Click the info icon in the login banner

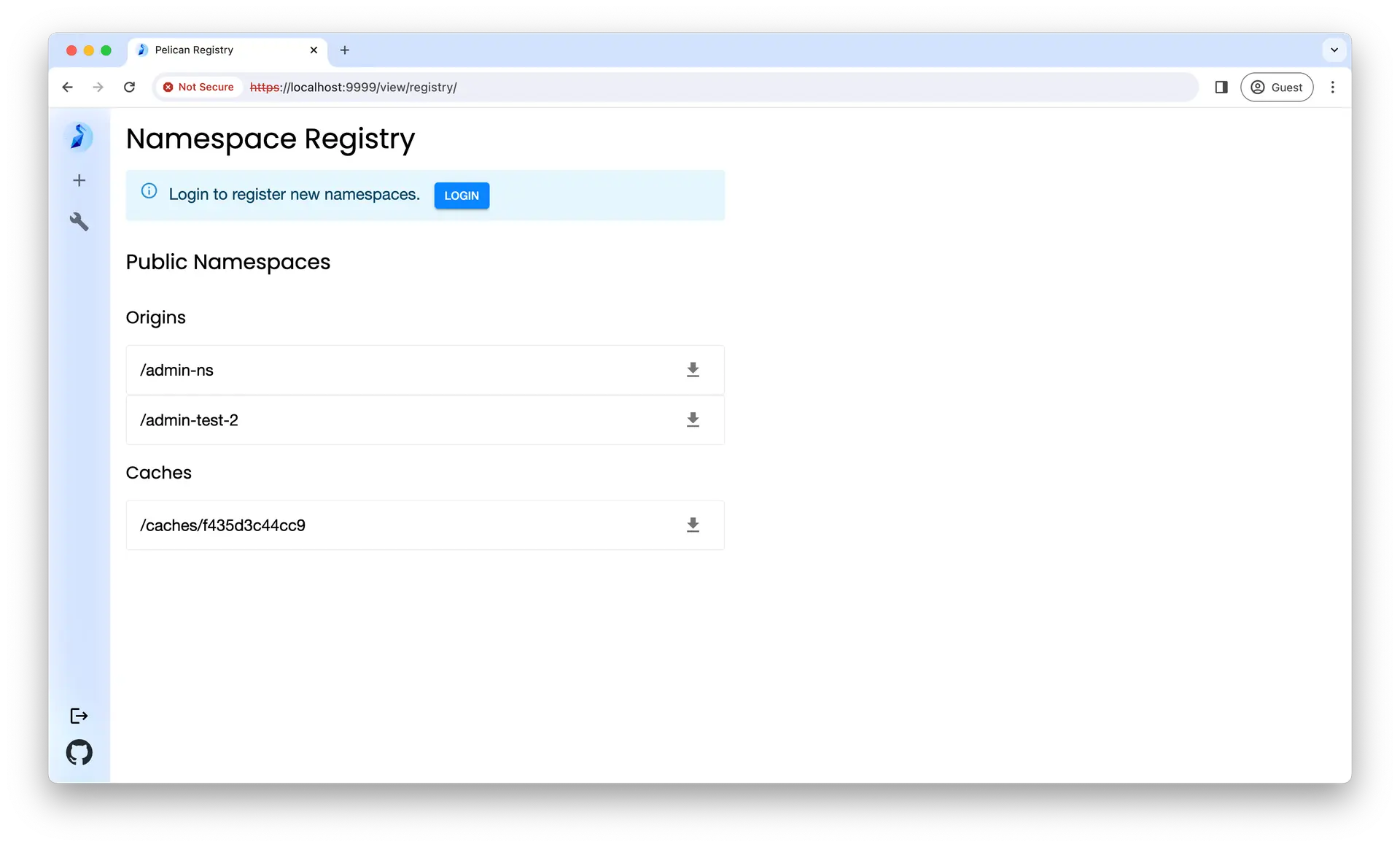[x=149, y=191]
